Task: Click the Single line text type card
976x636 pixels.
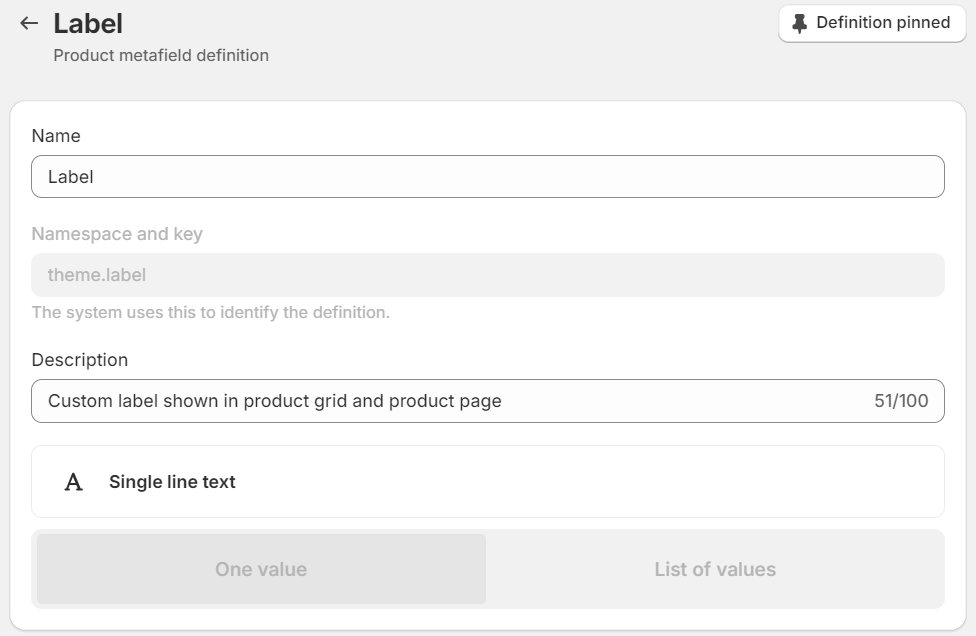Action: pos(488,482)
